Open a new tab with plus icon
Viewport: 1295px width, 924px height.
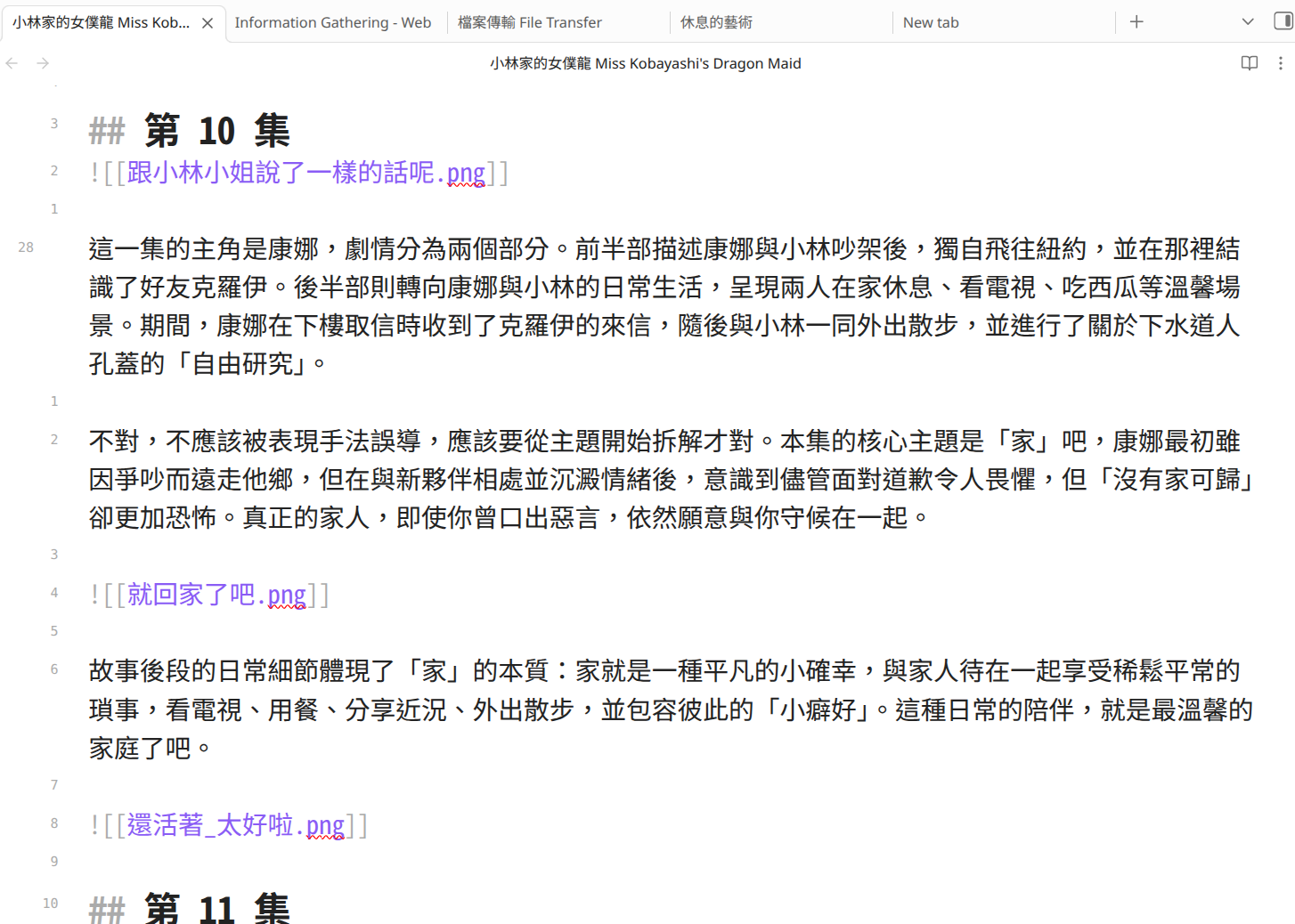pyautogui.click(x=1136, y=22)
